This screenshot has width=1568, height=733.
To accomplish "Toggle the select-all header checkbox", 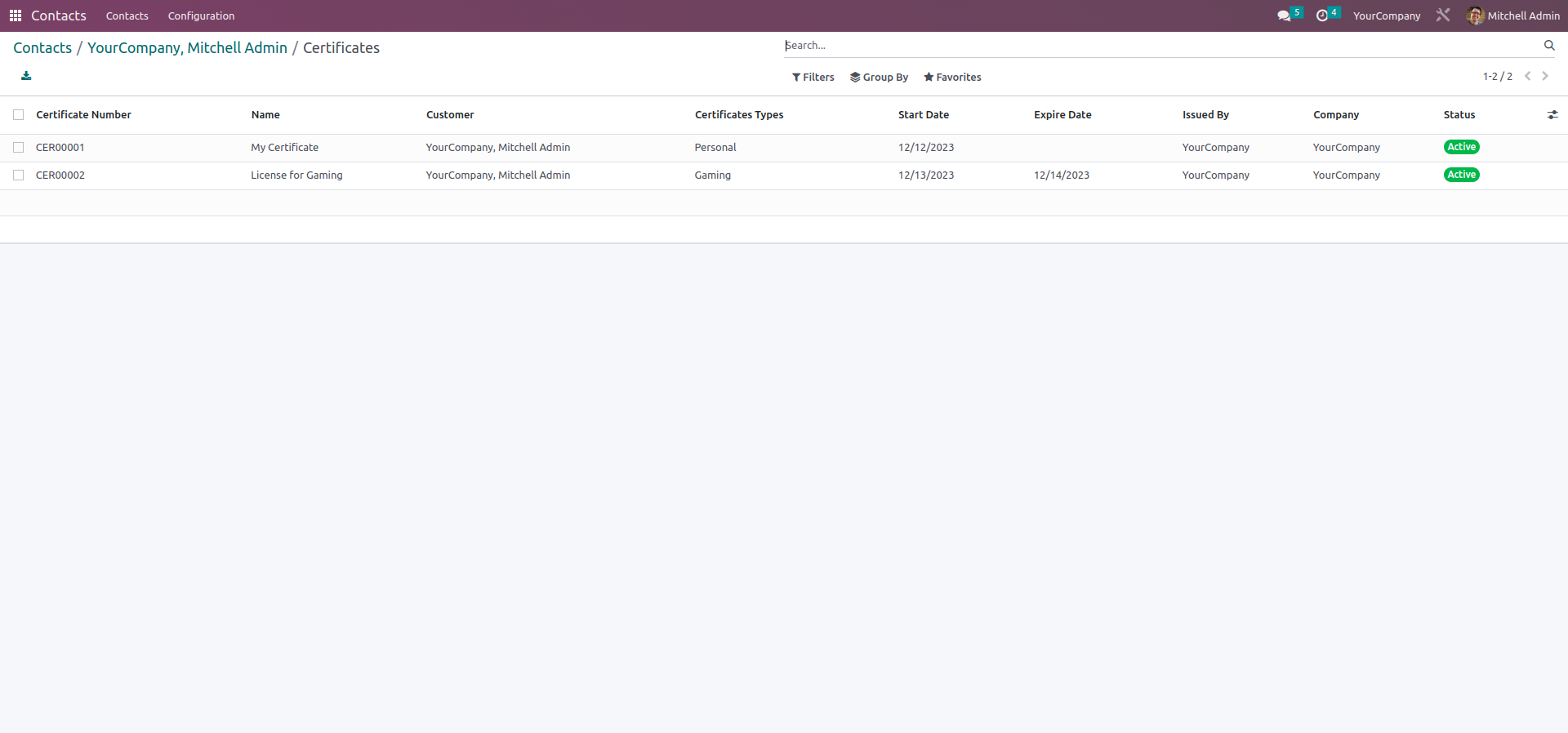I will (19, 115).
